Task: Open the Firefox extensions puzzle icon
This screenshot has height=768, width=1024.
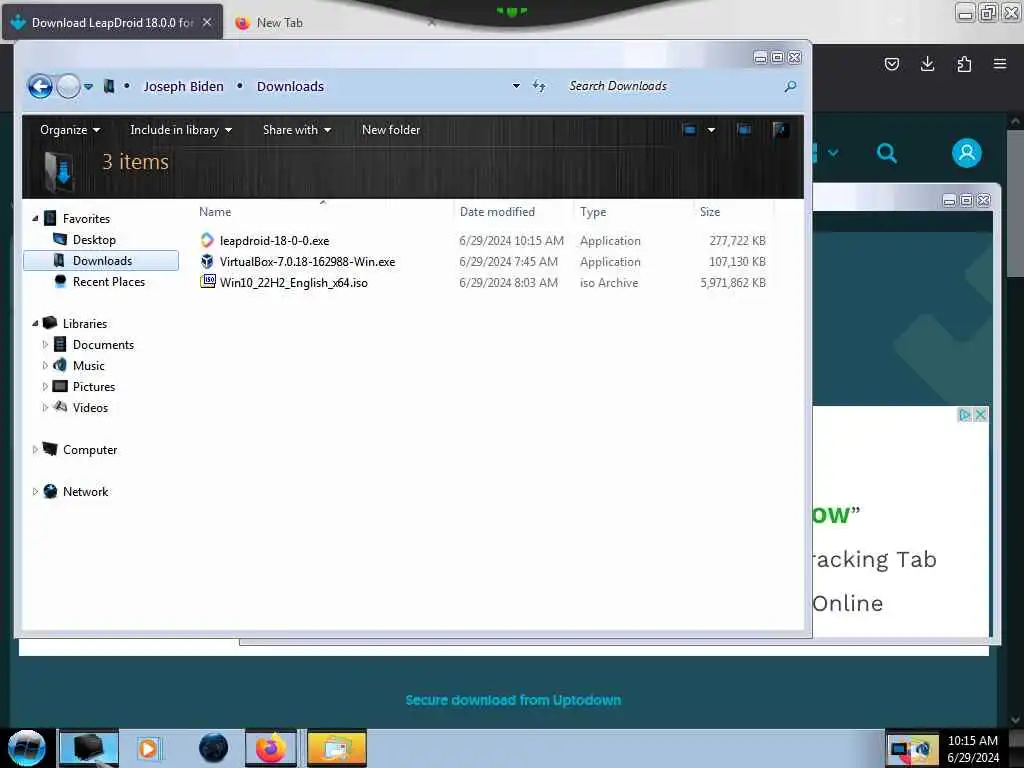Action: tap(964, 64)
